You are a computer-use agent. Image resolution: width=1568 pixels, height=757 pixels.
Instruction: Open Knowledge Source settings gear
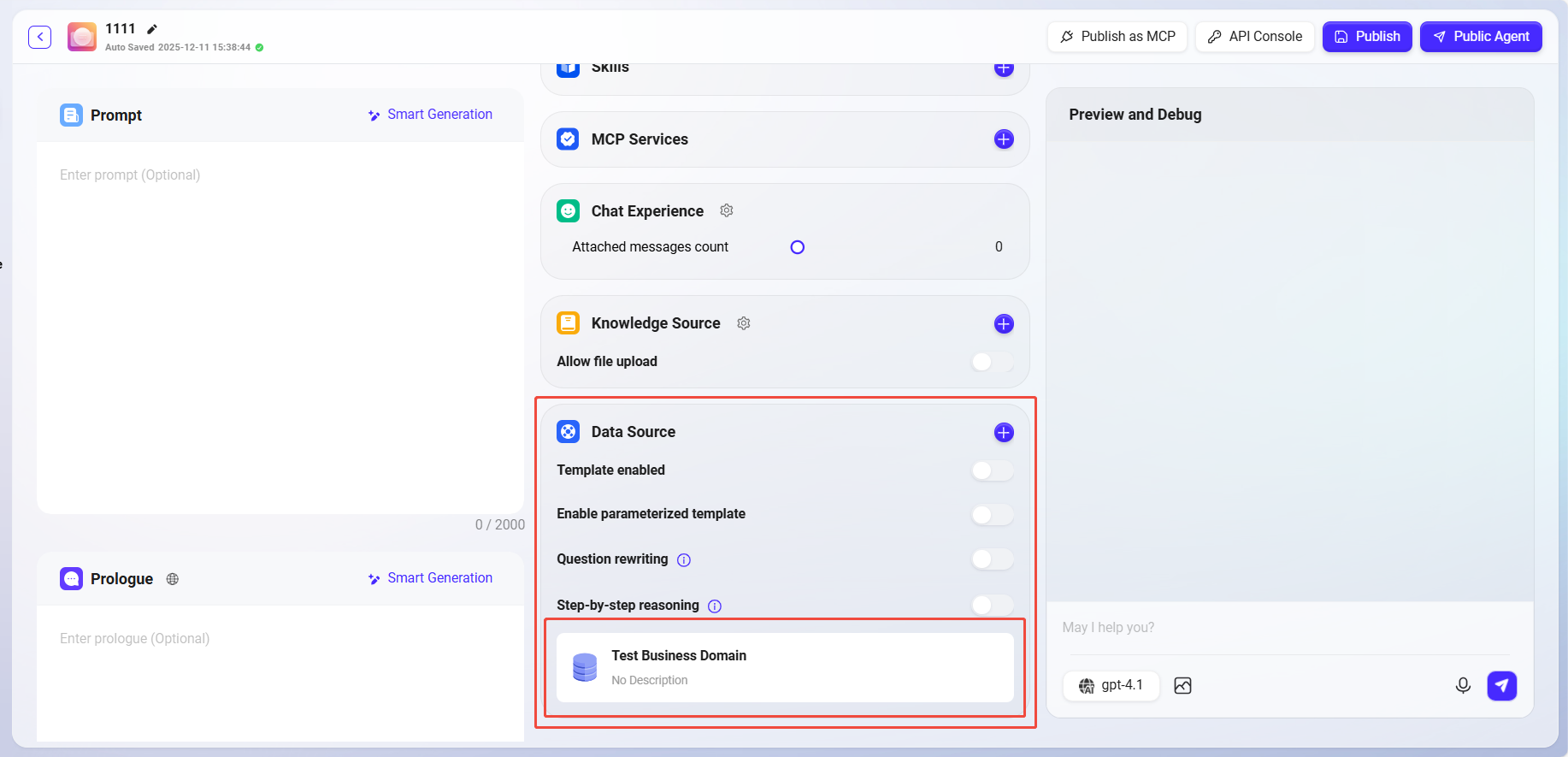[744, 323]
